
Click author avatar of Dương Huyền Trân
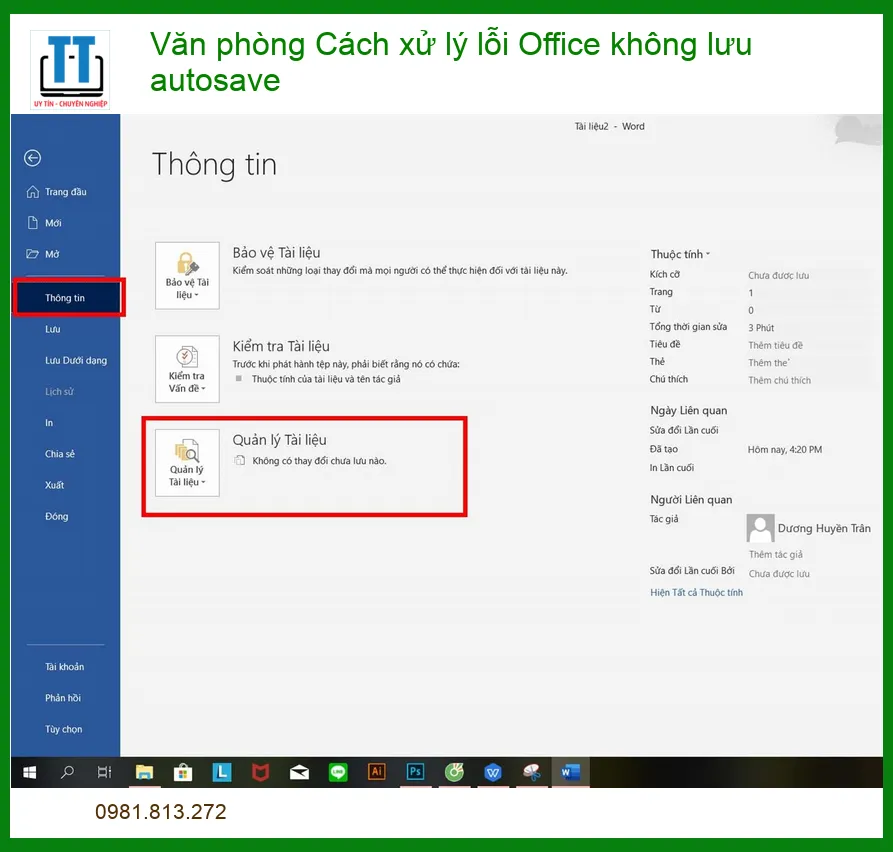click(x=760, y=528)
